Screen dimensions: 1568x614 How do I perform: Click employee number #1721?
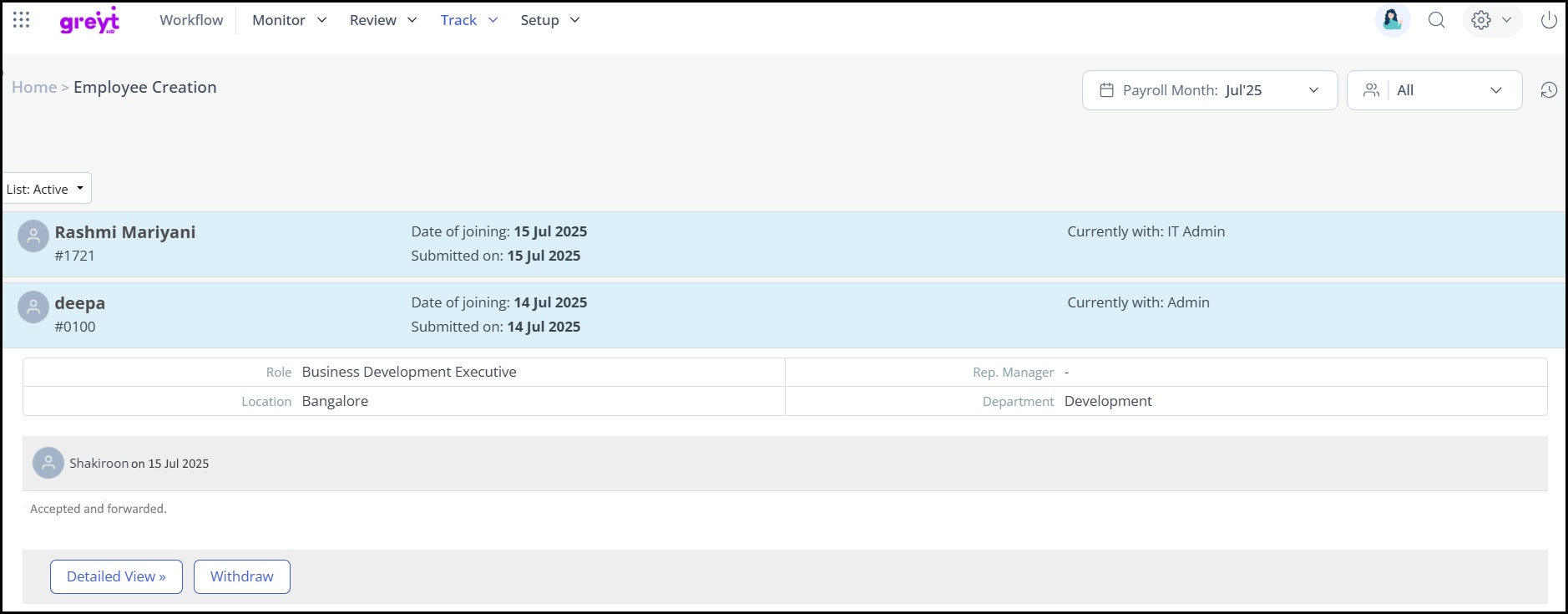click(74, 256)
